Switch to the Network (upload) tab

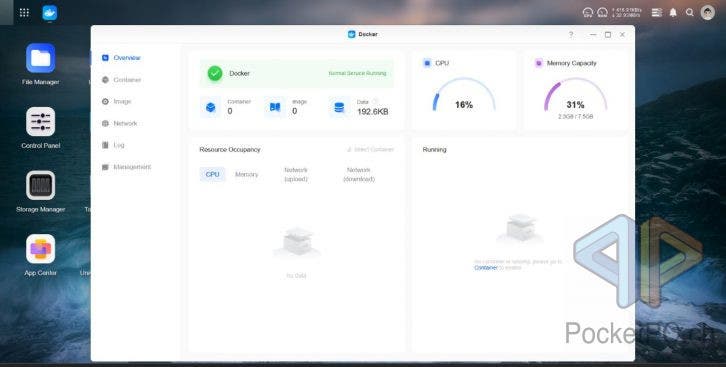(x=296, y=174)
